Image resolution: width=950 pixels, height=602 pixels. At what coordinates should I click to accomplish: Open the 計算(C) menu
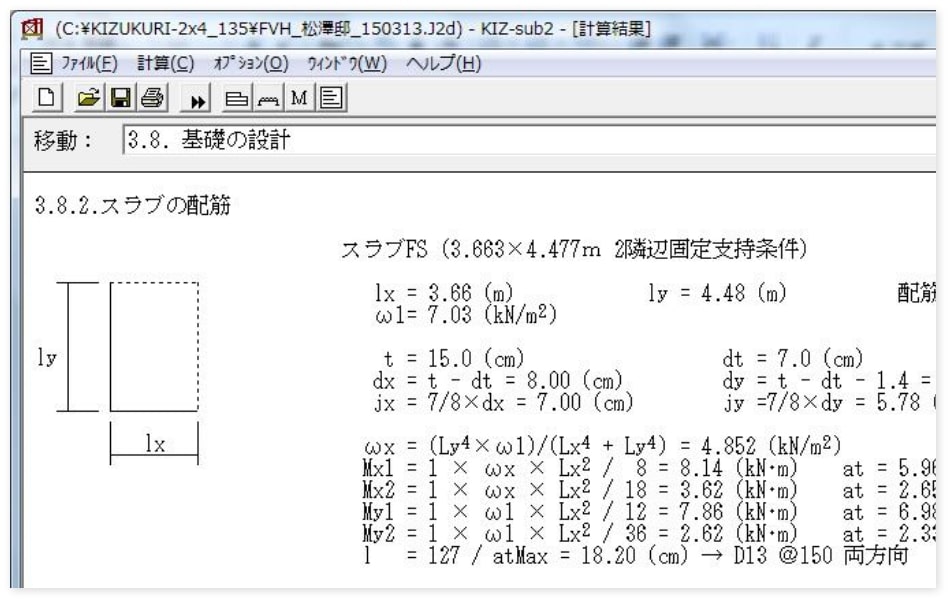click(165, 65)
